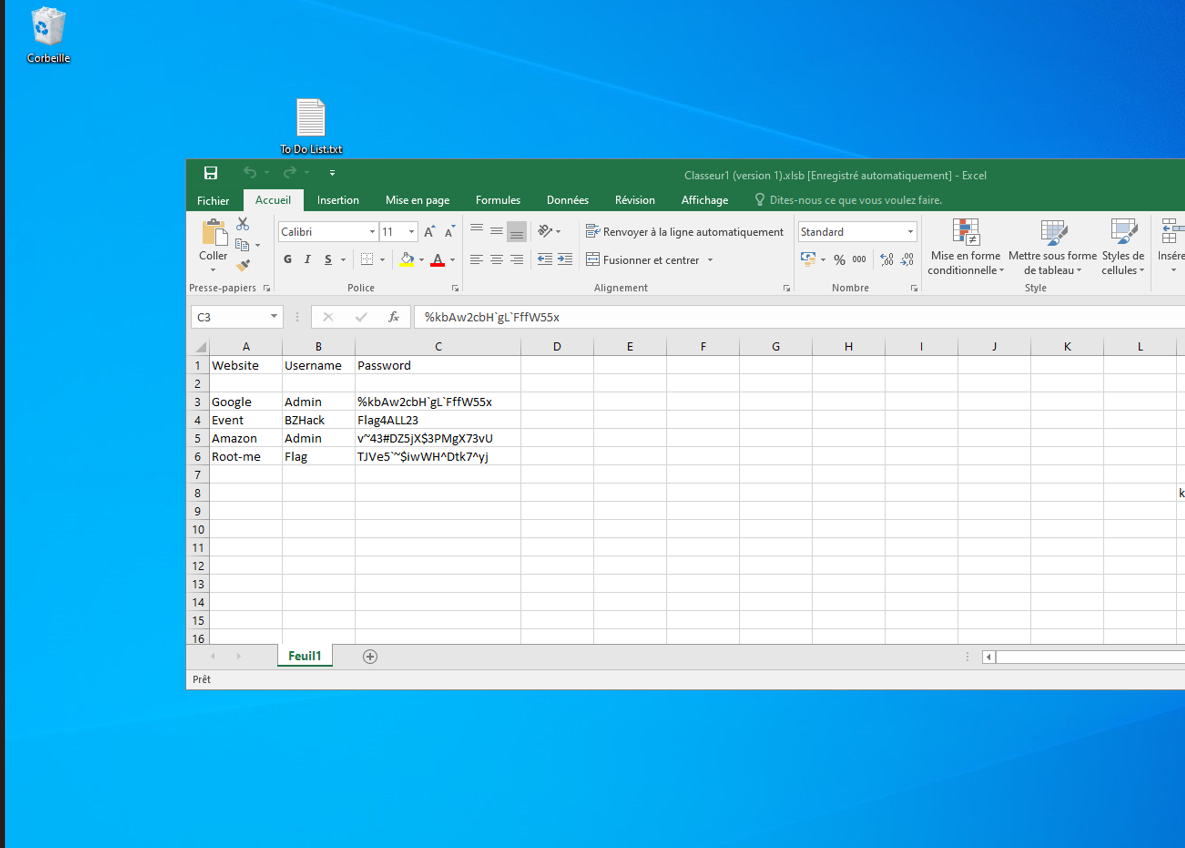Align text right in the ribbon

(x=517, y=259)
